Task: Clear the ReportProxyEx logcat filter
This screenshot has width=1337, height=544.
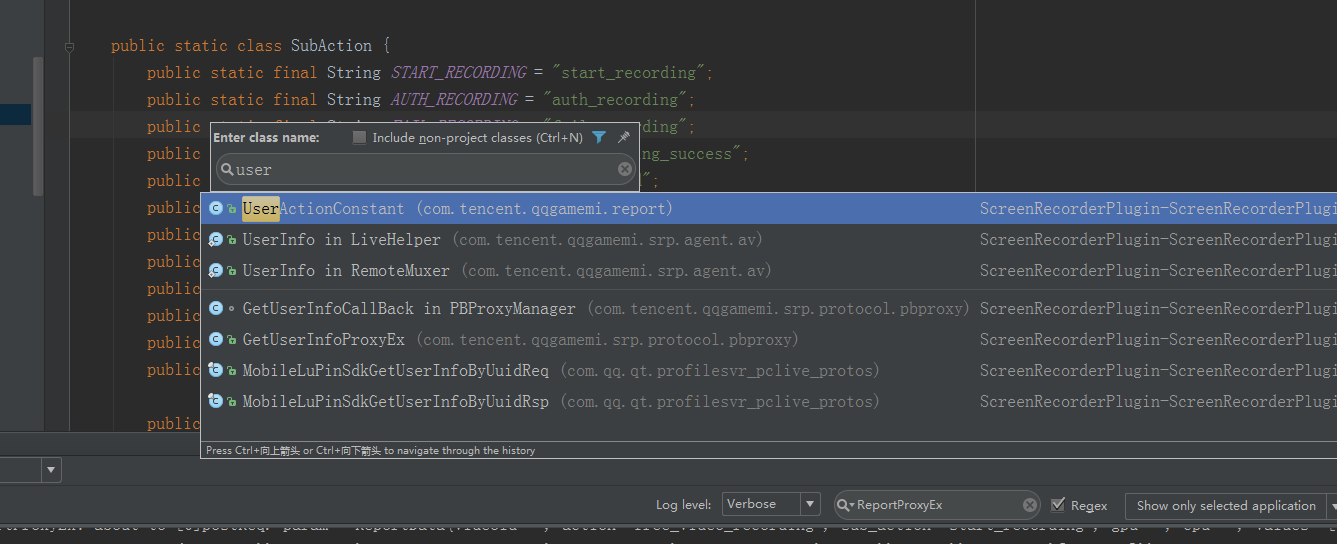Action: [x=1030, y=505]
